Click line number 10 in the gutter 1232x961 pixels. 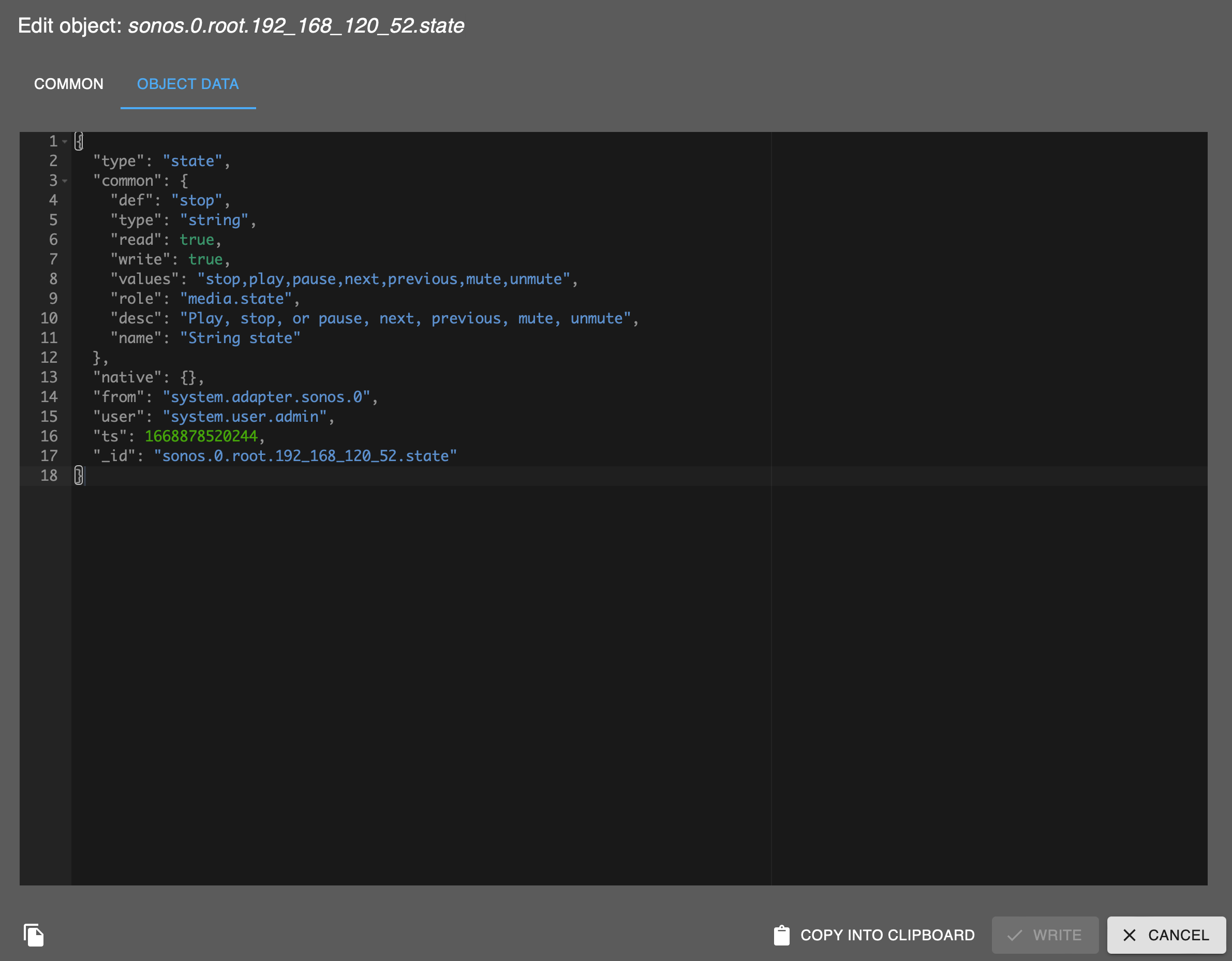pos(49,318)
